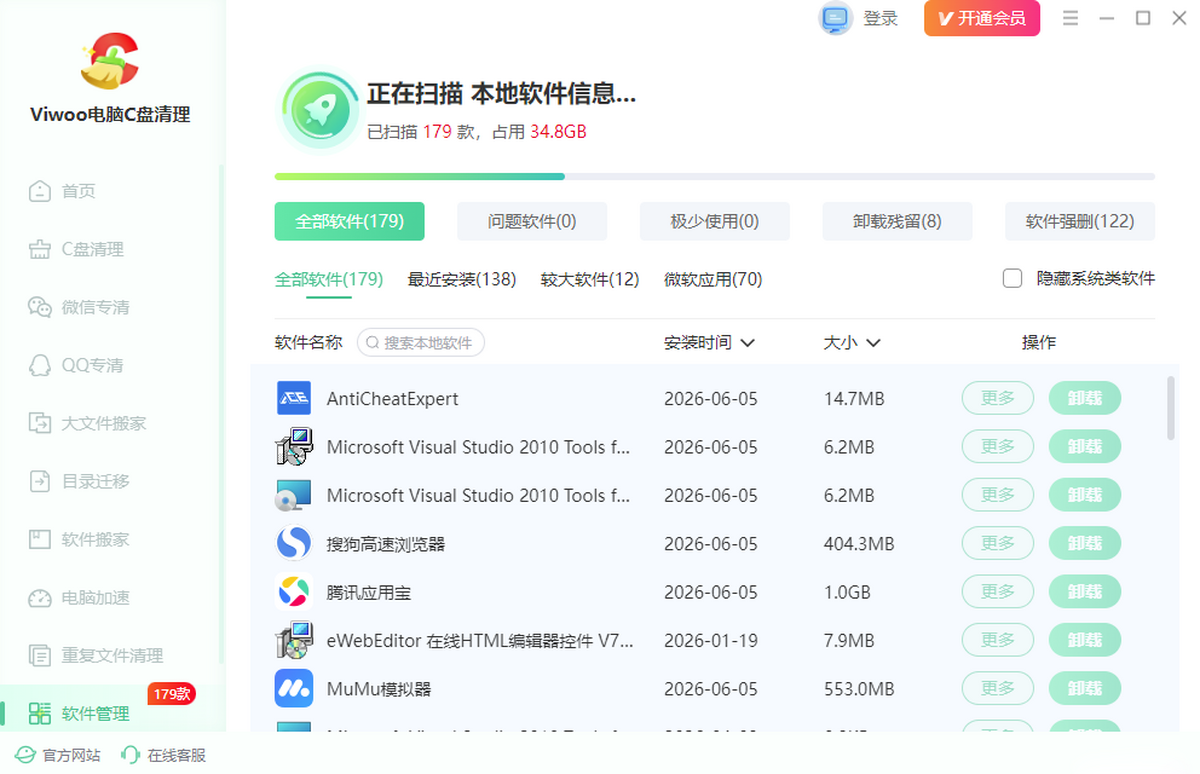Open the 目录迁移 sidebar item
This screenshot has height=774, width=1200.
pos(79,481)
